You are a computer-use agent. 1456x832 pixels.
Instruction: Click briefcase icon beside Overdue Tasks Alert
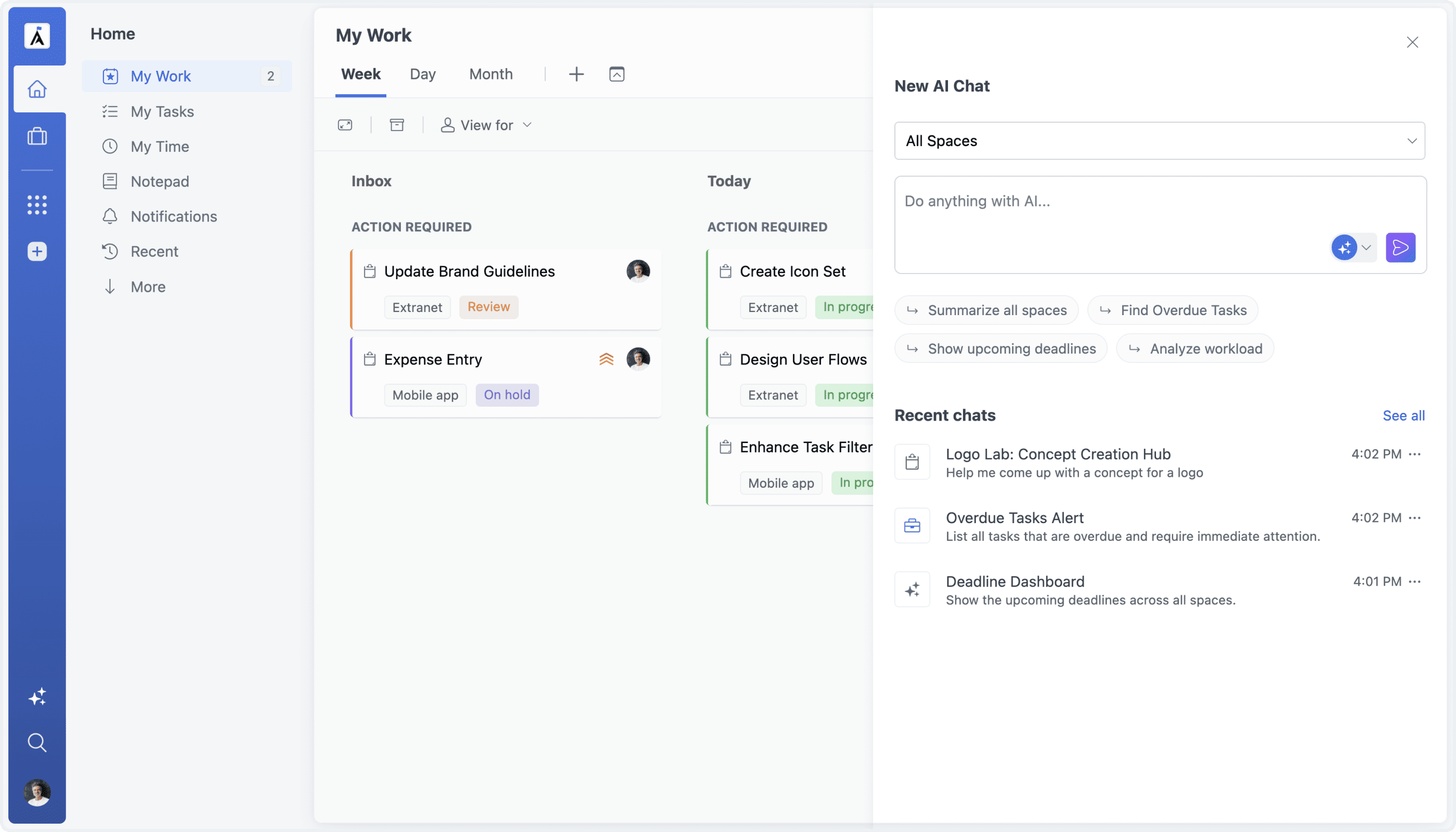pyautogui.click(x=912, y=525)
